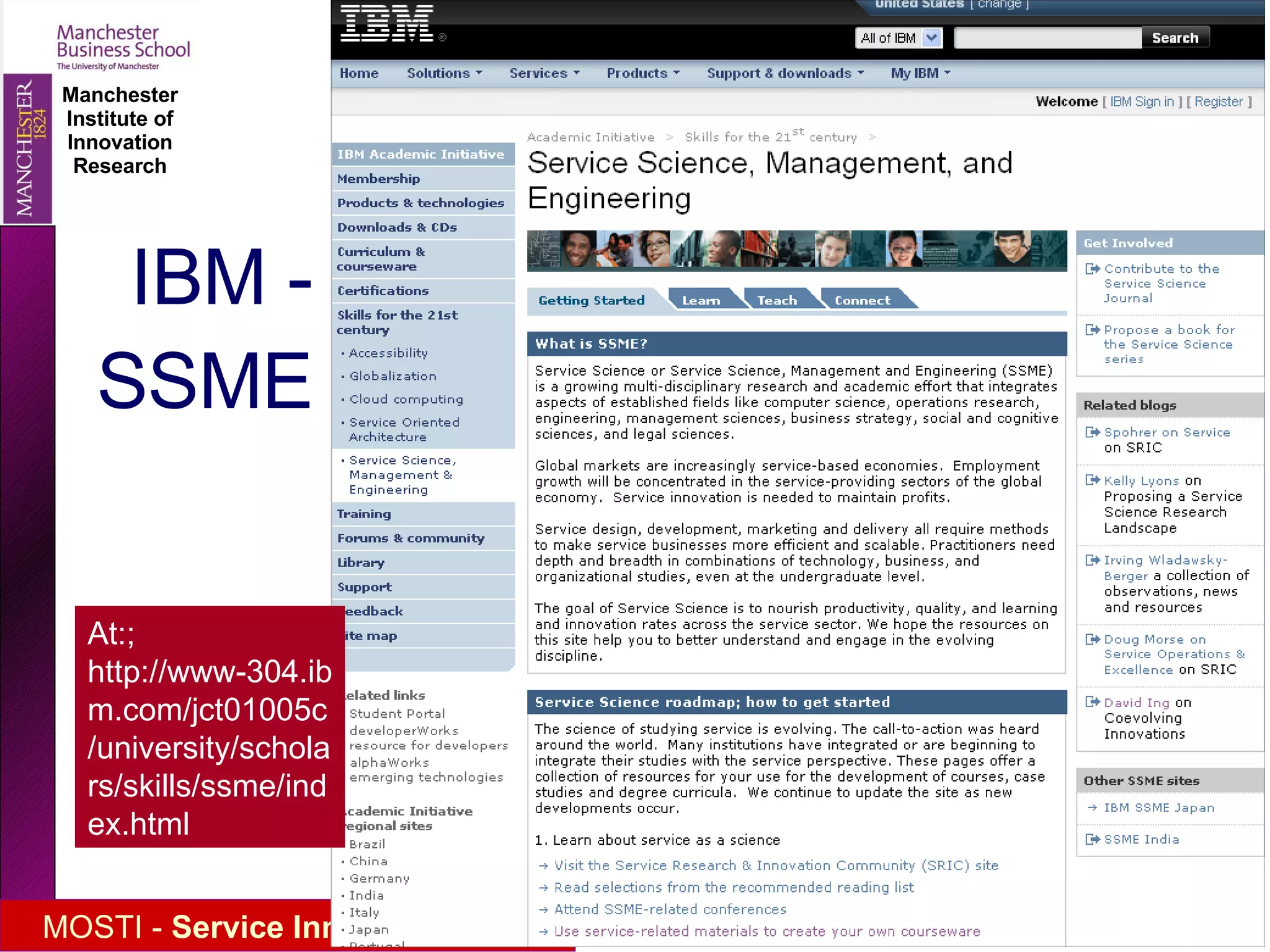1270x952 pixels.
Task: Open the Italy regional site
Action: point(364,913)
